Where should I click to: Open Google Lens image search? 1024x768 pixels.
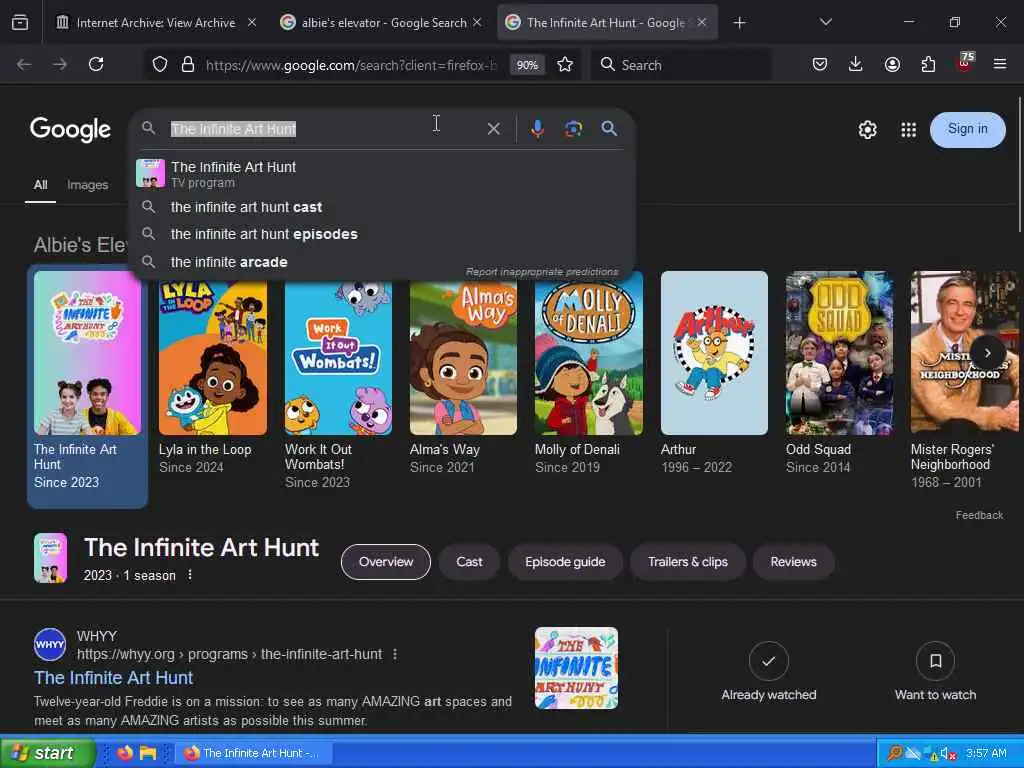click(x=573, y=129)
